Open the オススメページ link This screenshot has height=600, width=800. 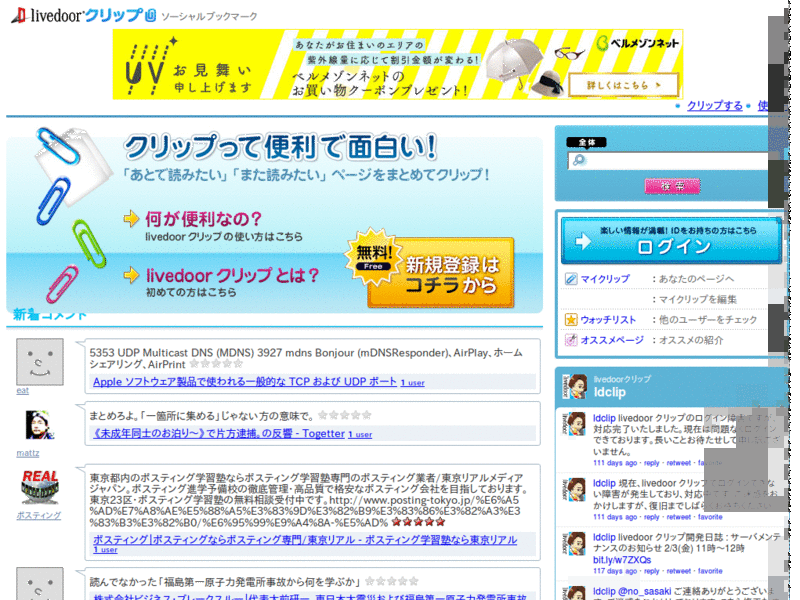[x=612, y=340]
